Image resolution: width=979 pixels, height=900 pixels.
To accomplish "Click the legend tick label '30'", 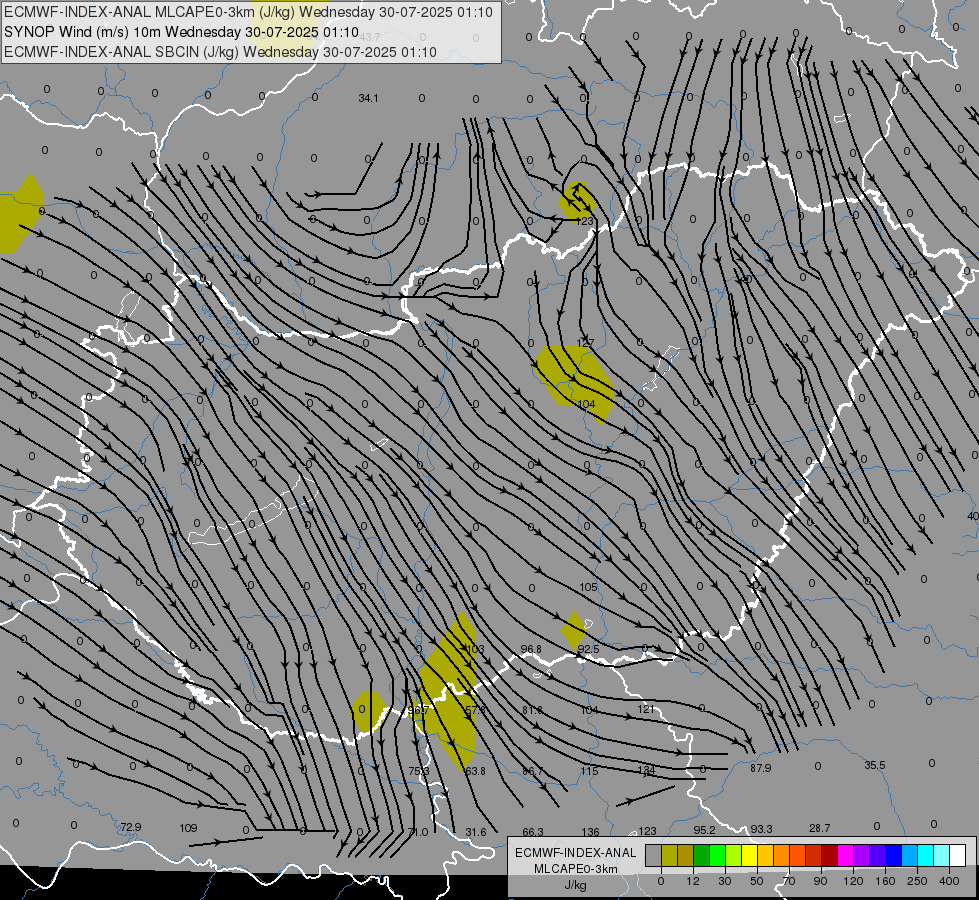I will click(724, 881).
